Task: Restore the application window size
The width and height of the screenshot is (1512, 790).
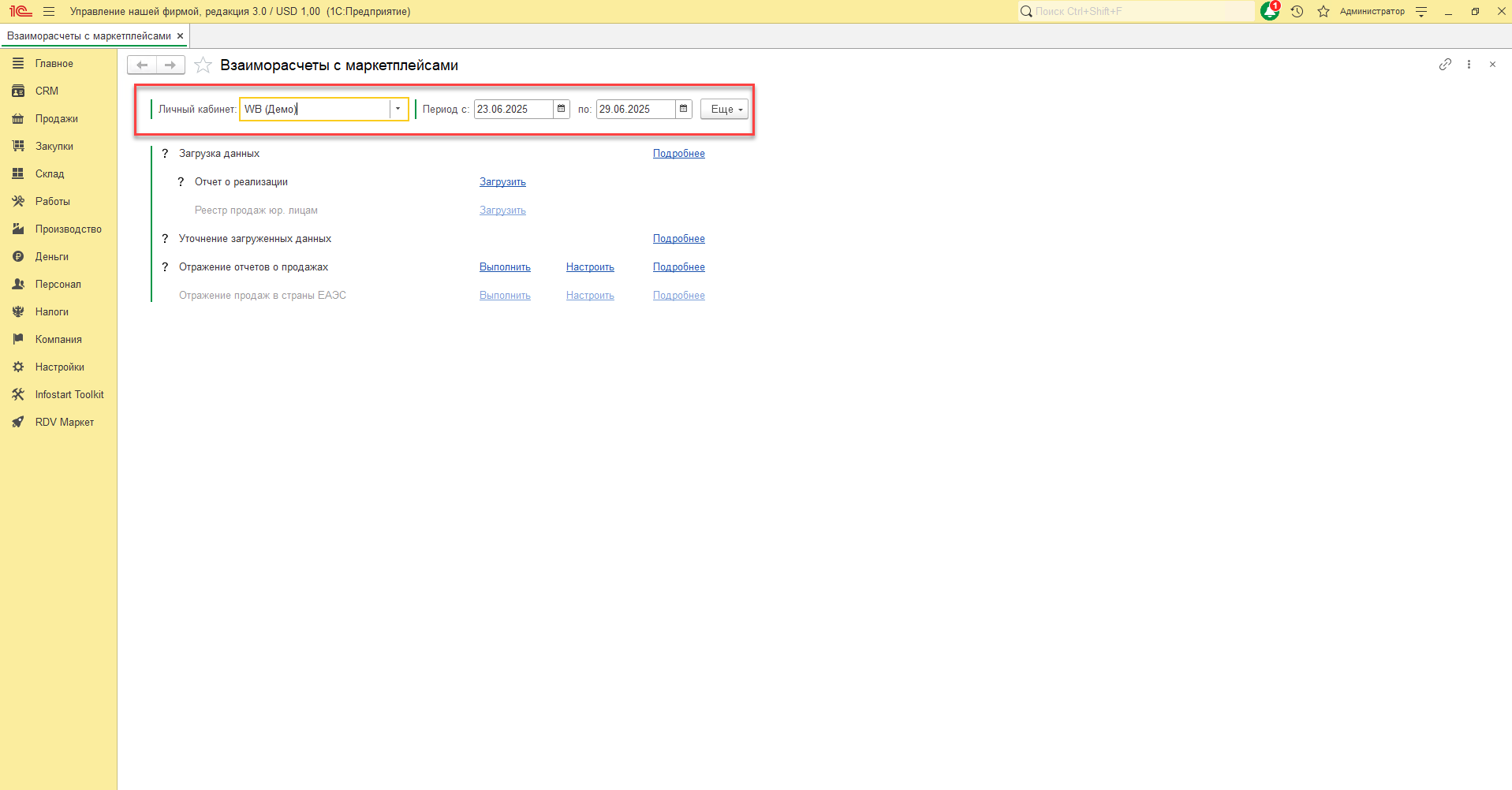Action: click(1475, 12)
